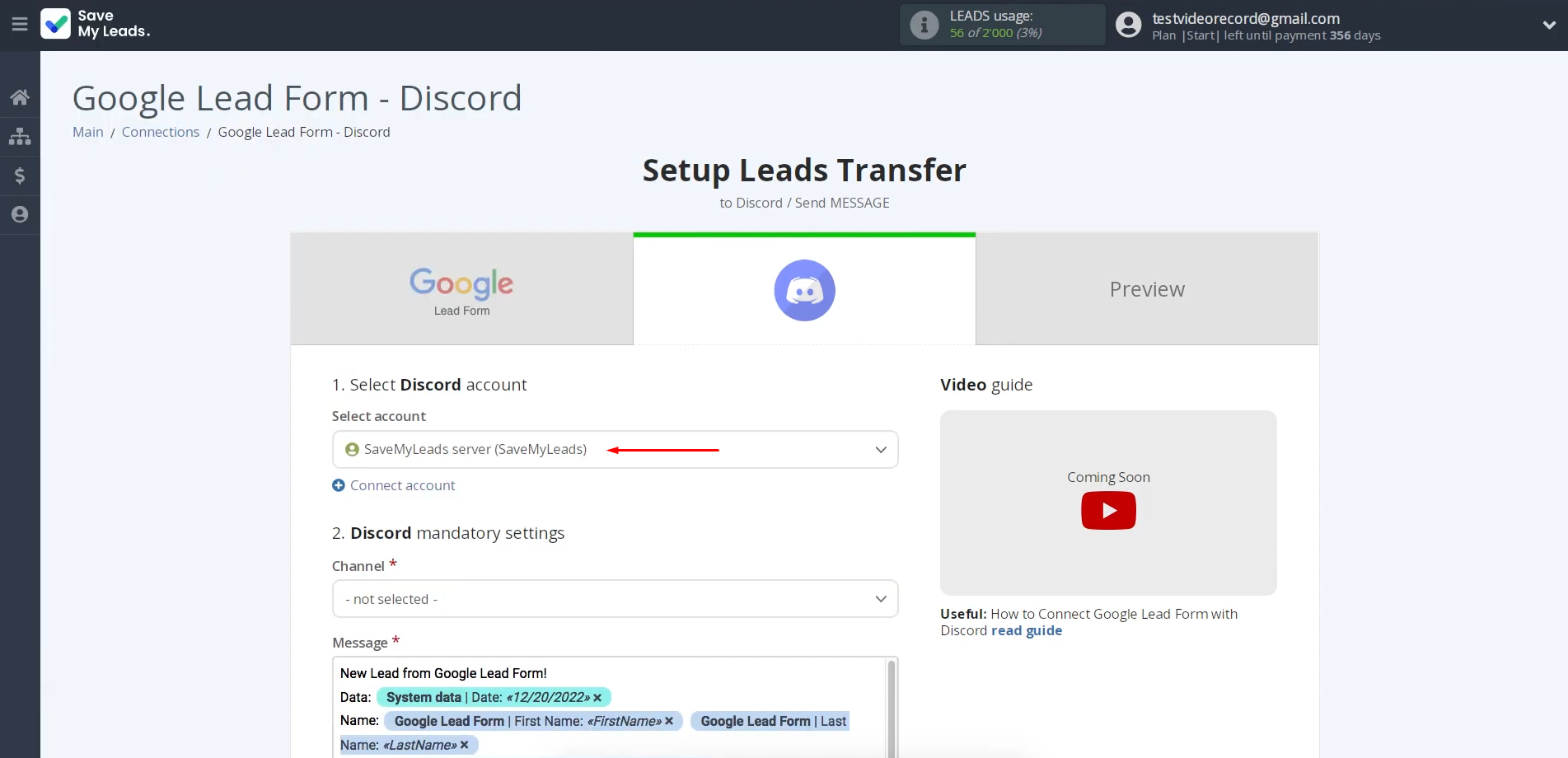Open the Select account dropdown

(x=615, y=449)
